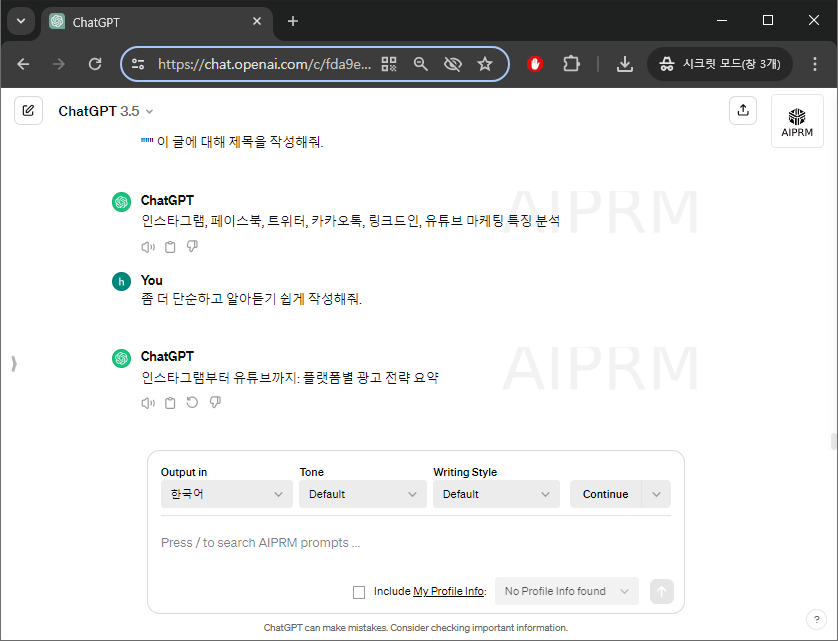
Task: Open the No Profile Info found dropdown
Action: point(567,591)
